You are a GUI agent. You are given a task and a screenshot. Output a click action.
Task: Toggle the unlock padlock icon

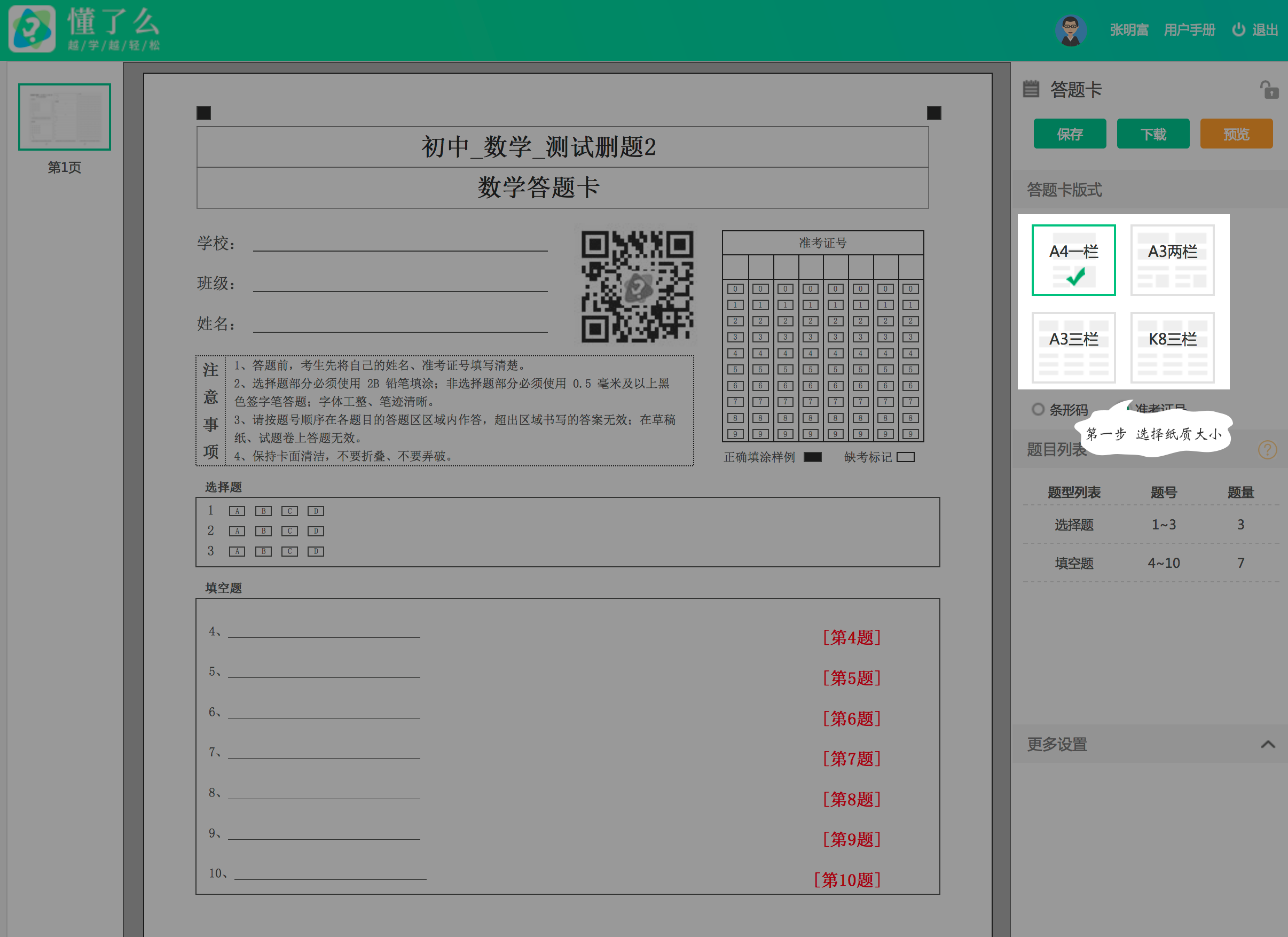(x=1269, y=90)
